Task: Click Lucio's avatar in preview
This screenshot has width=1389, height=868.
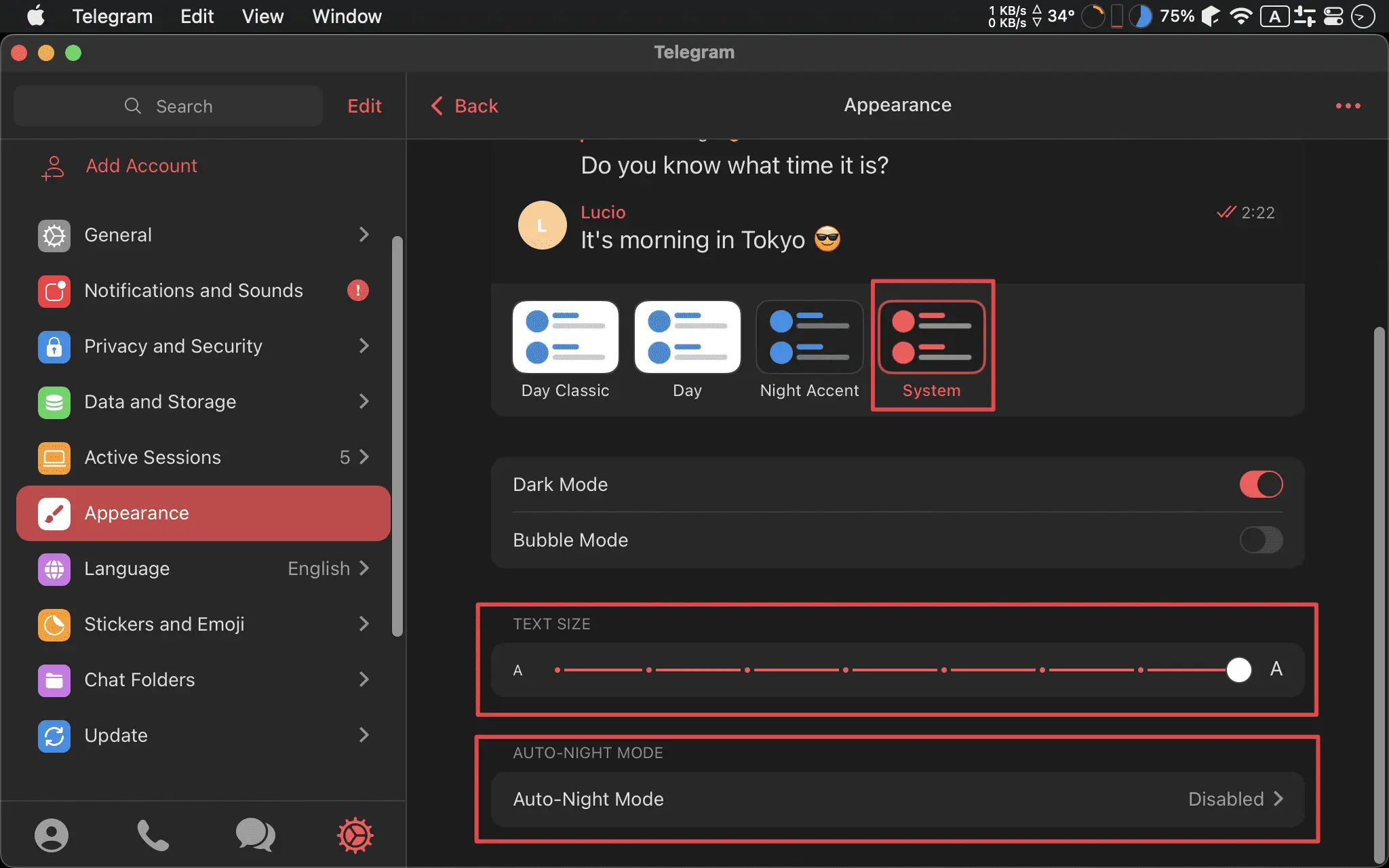Action: click(542, 225)
